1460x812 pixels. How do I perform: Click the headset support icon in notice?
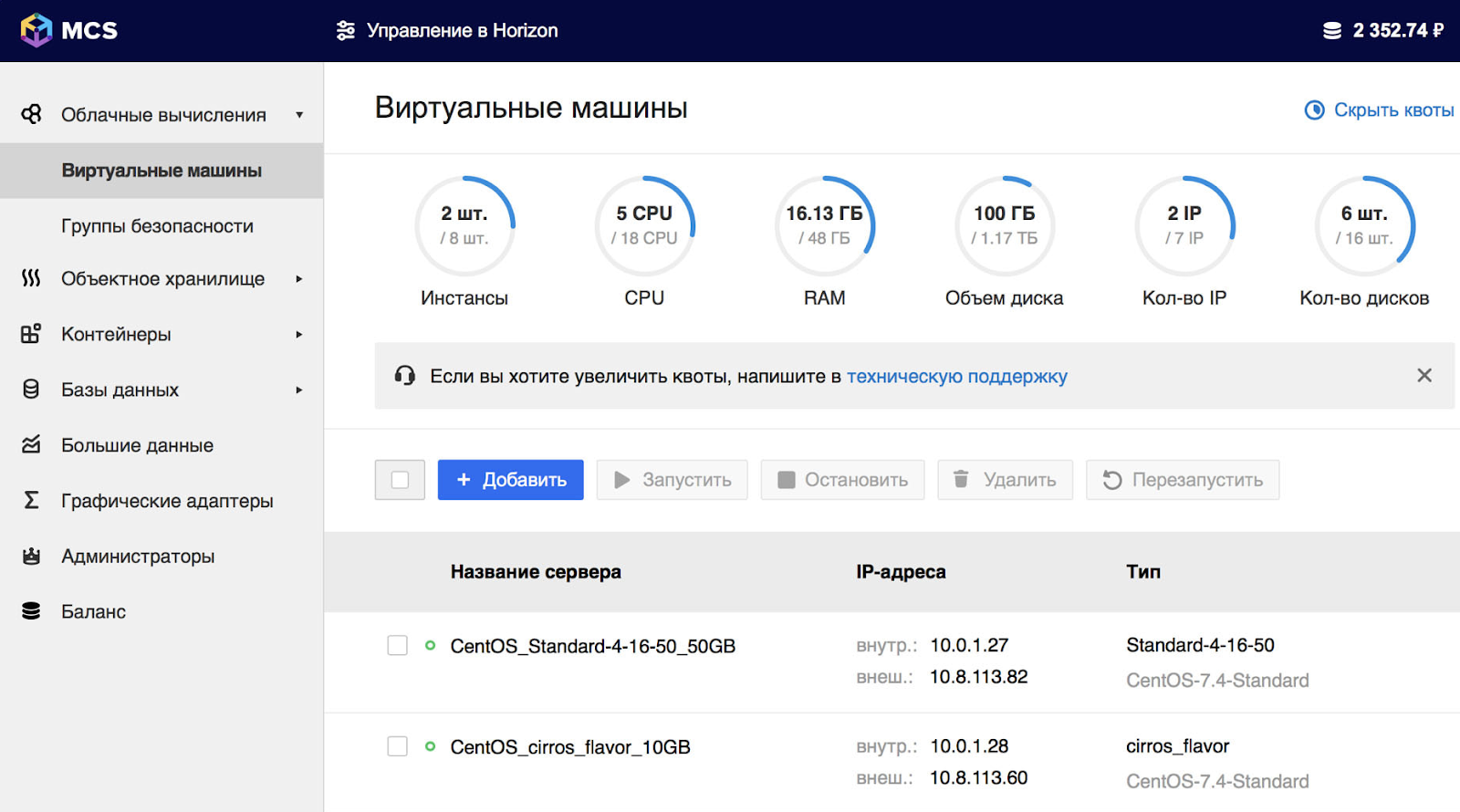tap(405, 375)
